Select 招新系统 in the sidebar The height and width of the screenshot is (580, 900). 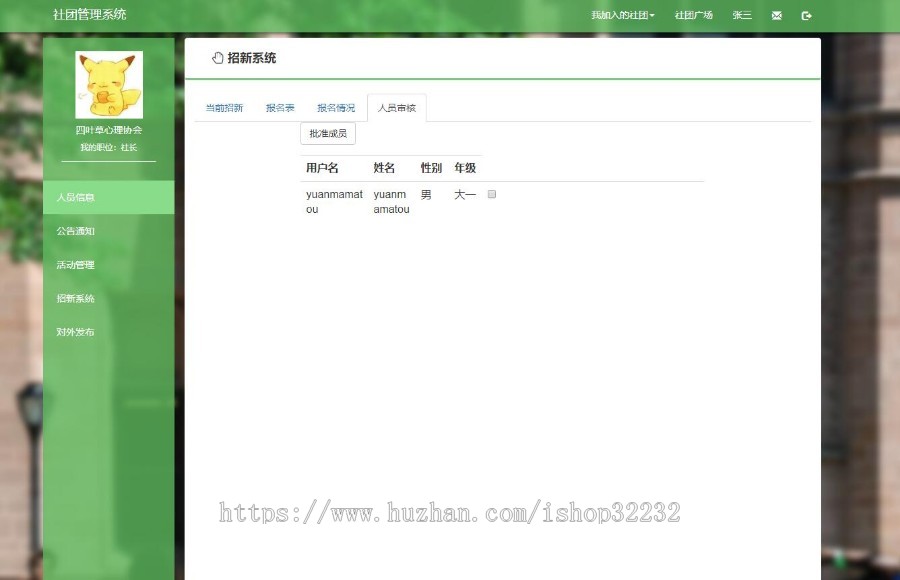[x=74, y=298]
